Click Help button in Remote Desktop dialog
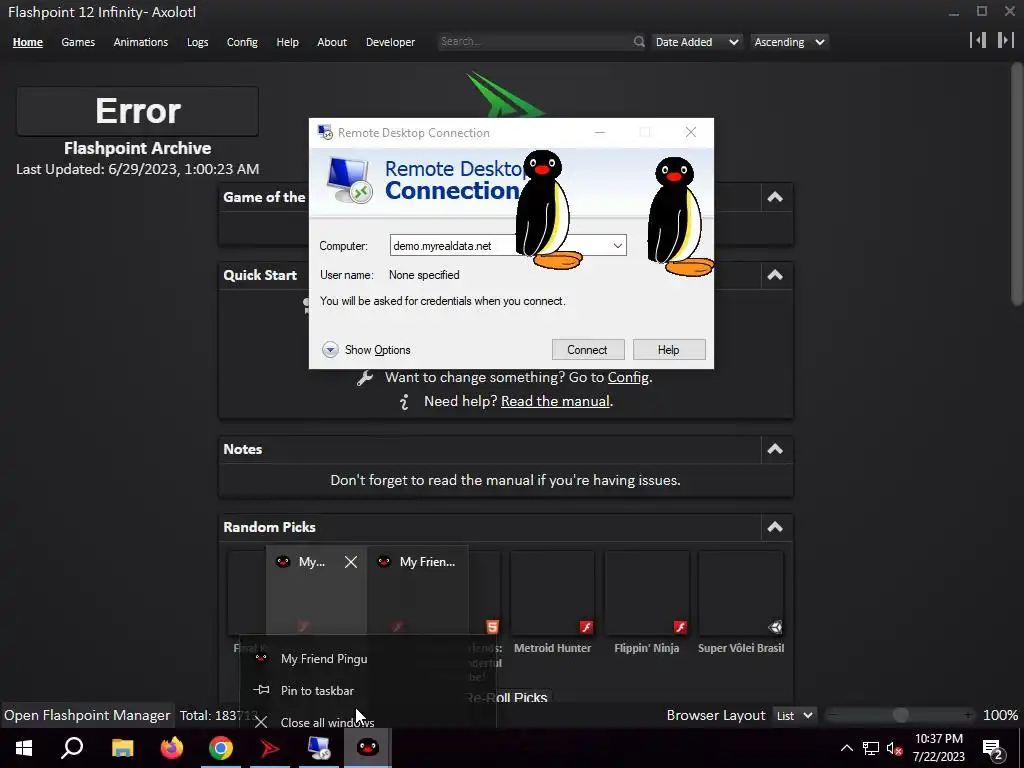This screenshot has width=1024, height=768. tap(669, 349)
